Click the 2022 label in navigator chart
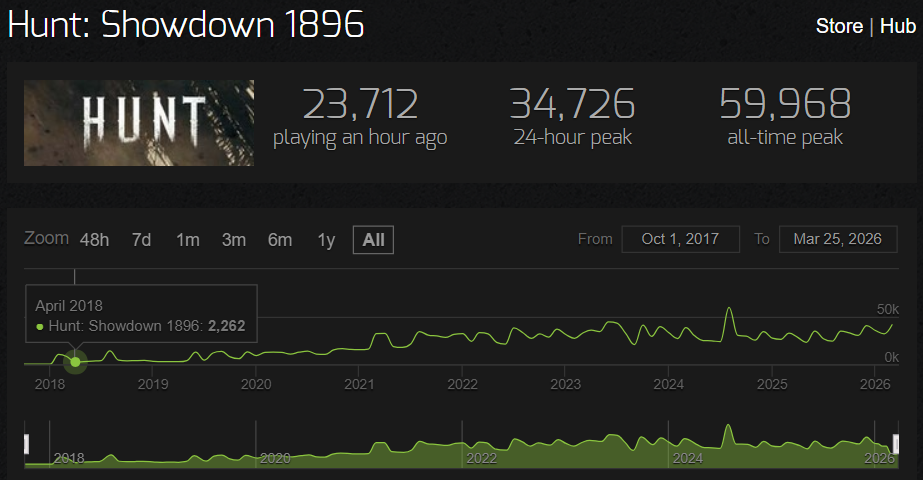Image resolution: width=923 pixels, height=480 pixels. [x=482, y=458]
